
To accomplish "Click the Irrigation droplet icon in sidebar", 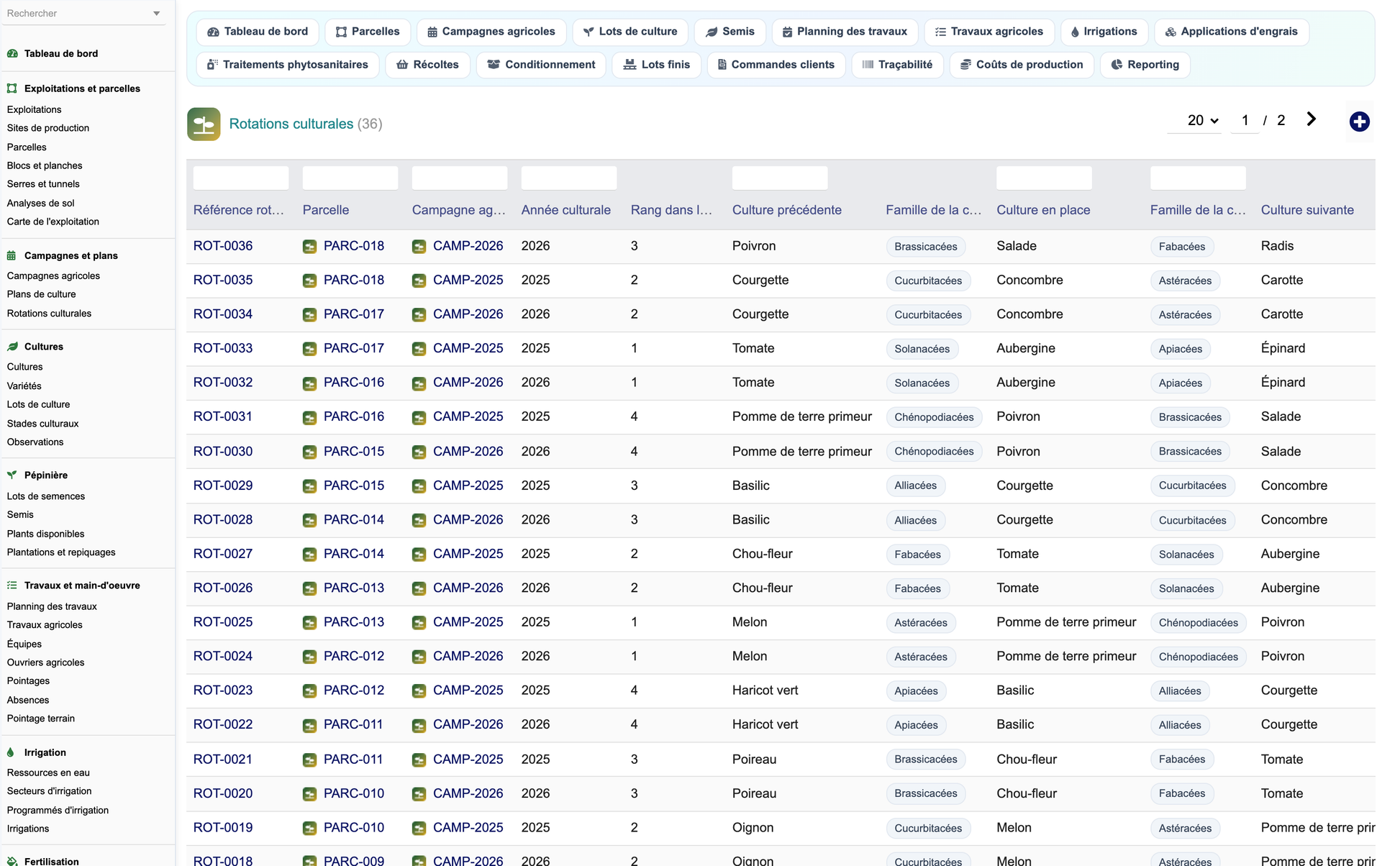I will (11, 752).
